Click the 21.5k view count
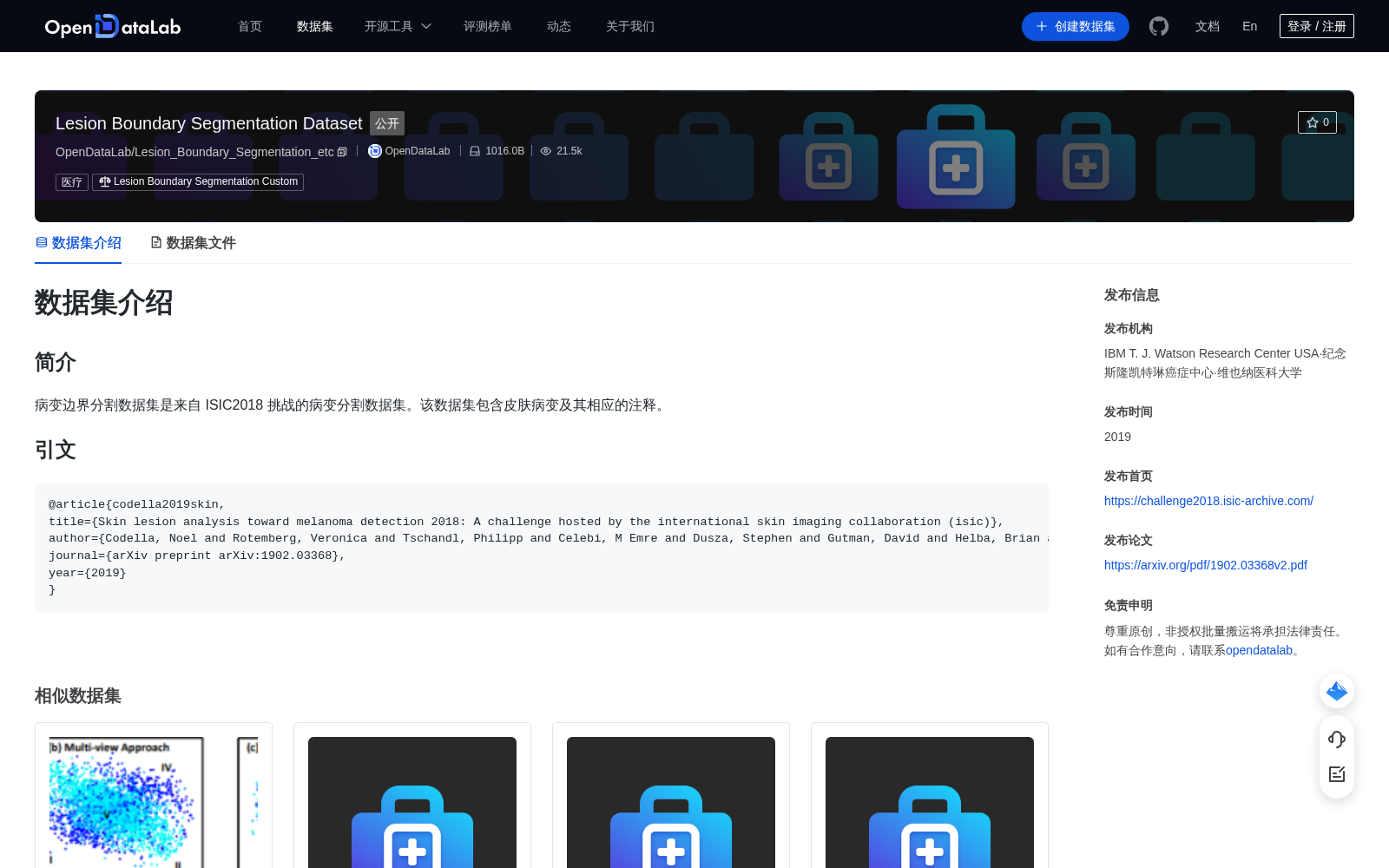The width and height of the screenshot is (1389, 868). click(x=569, y=151)
